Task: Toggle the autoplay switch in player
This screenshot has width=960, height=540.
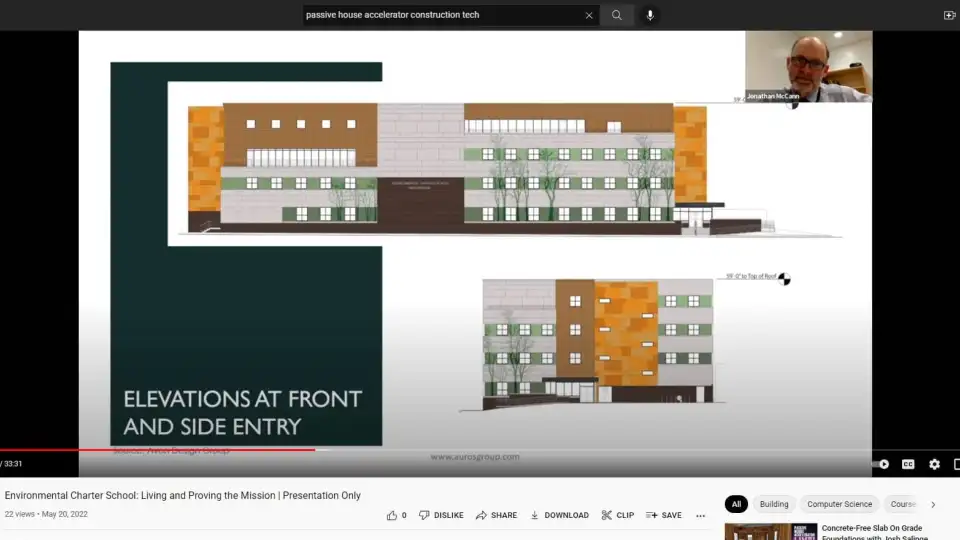Action: coord(882,464)
